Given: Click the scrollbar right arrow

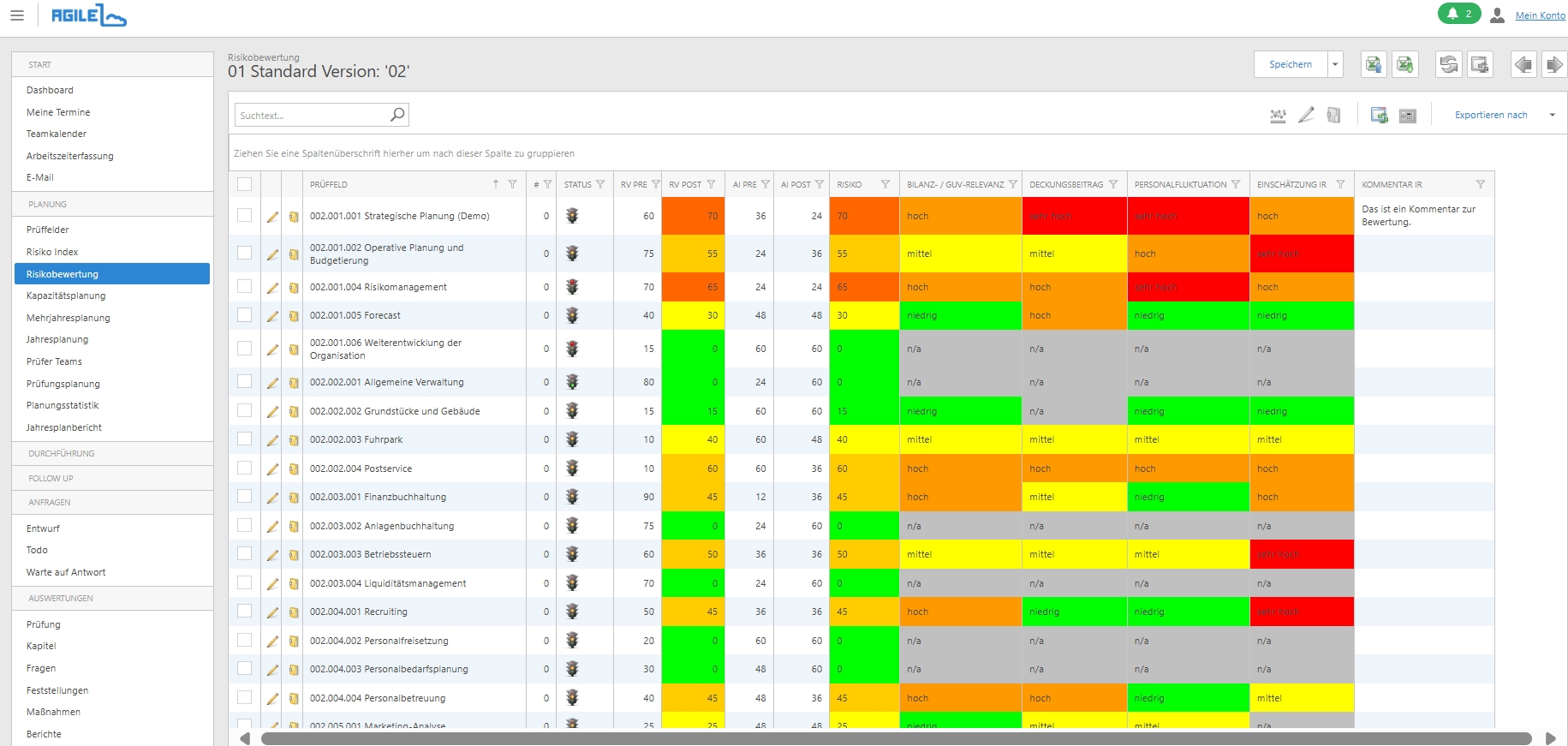Looking at the screenshot, I should 1550,738.
